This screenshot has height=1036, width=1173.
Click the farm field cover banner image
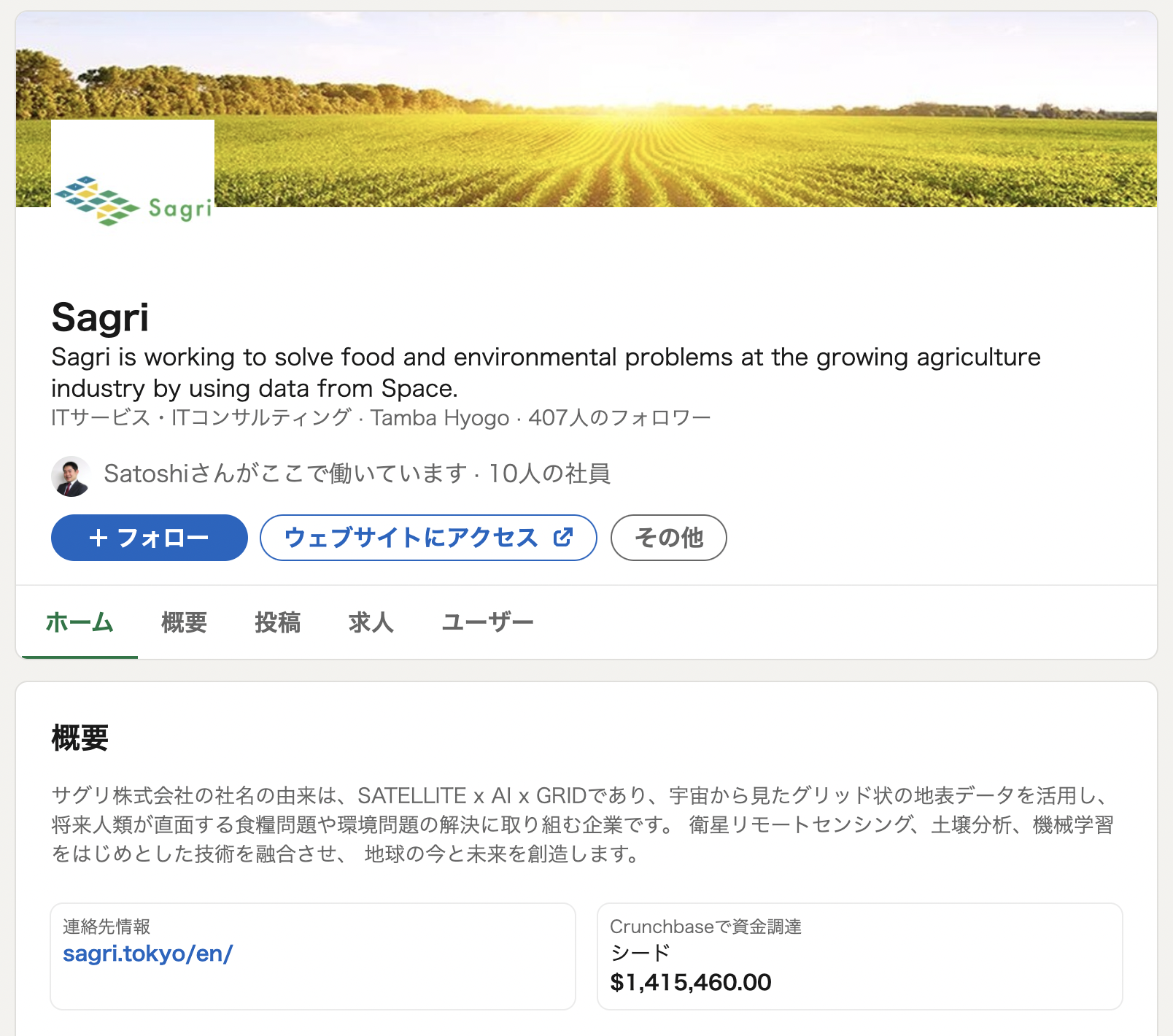pyautogui.click(x=586, y=109)
